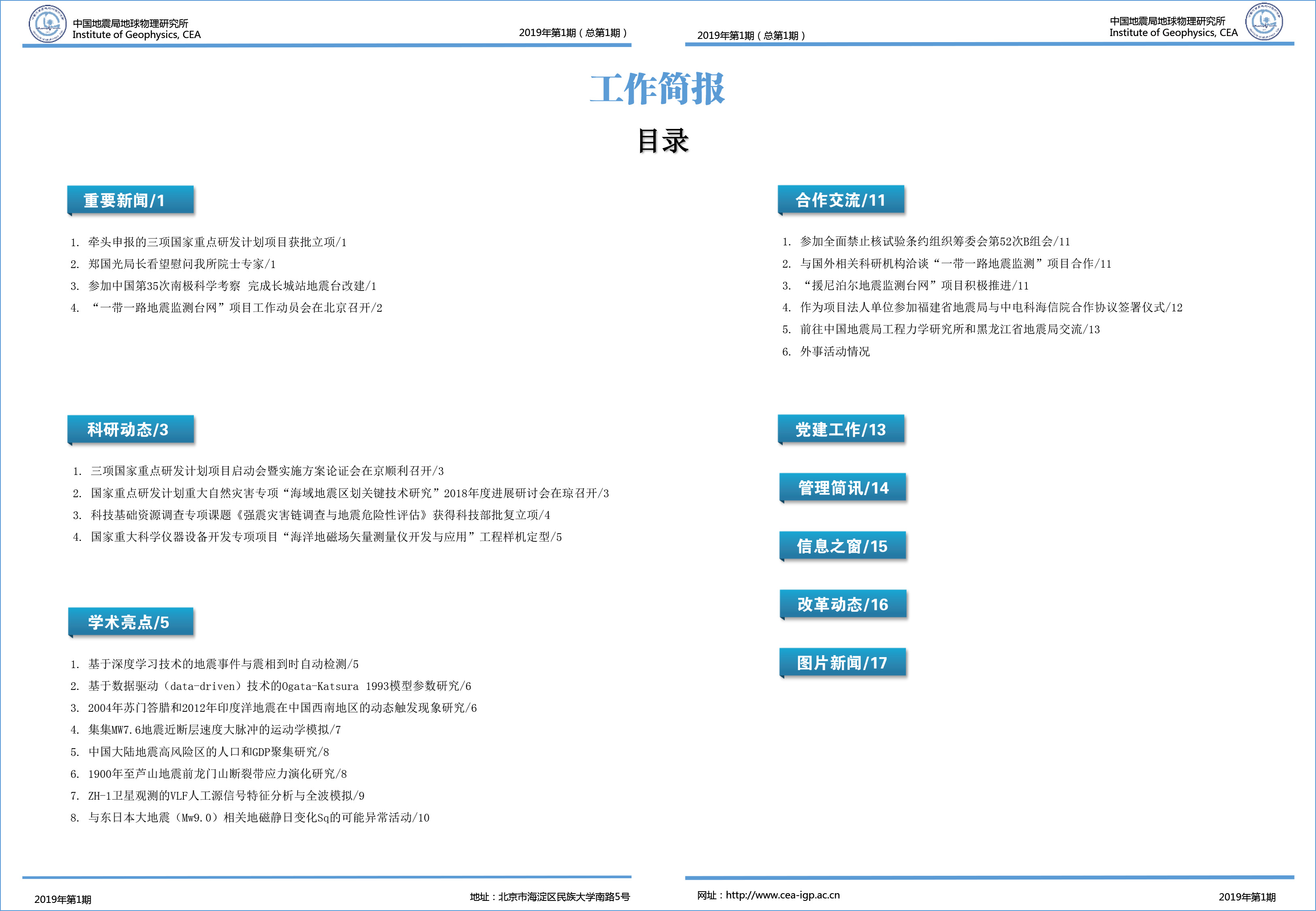Select entry 集集MW7.6地震近断层速度大脉冲的运动学模拟/7

click(x=215, y=730)
